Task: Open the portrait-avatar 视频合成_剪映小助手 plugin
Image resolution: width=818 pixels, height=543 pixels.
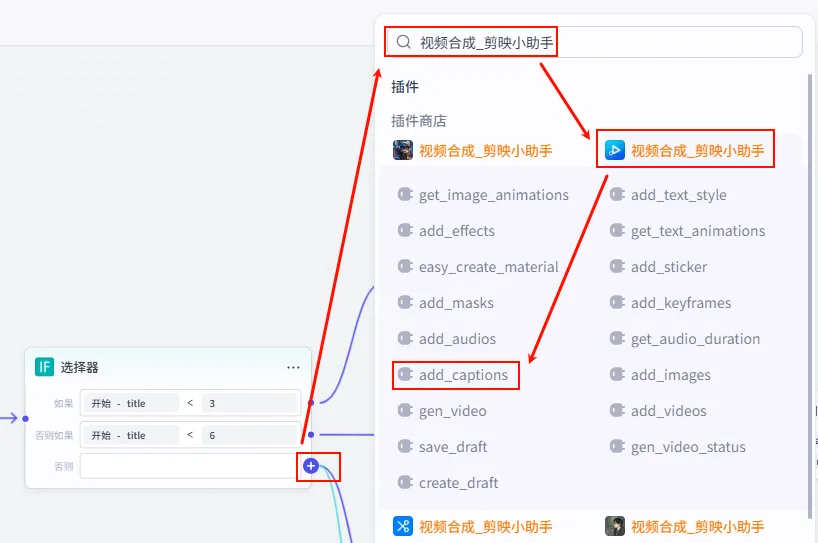Action: coord(684,526)
